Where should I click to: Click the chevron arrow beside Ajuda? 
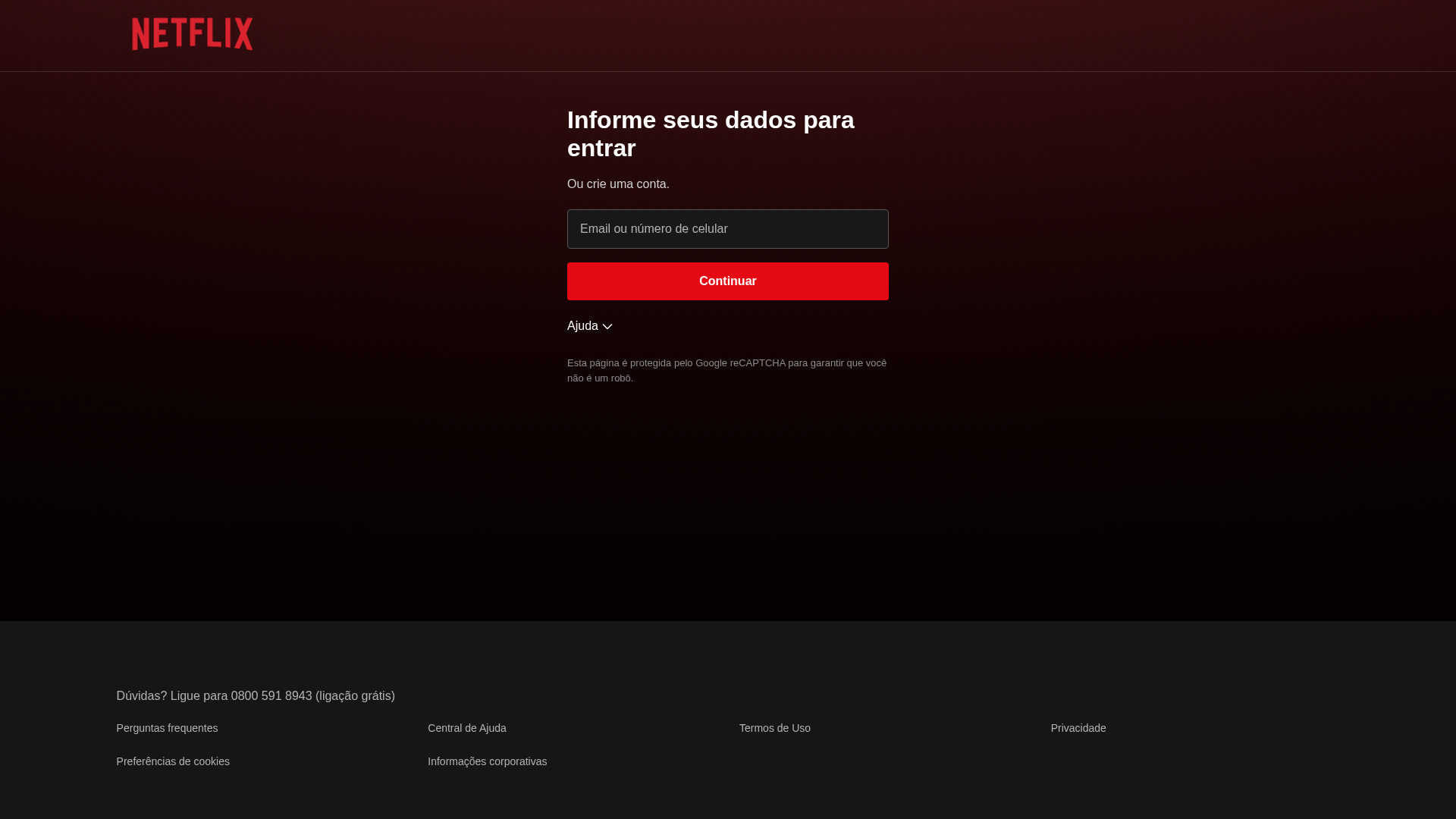pyautogui.click(x=607, y=327)
